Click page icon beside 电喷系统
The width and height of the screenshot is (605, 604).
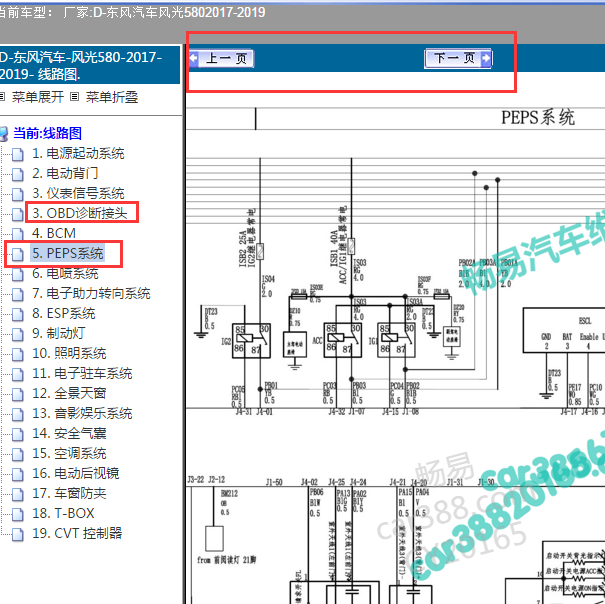(17, 274)
